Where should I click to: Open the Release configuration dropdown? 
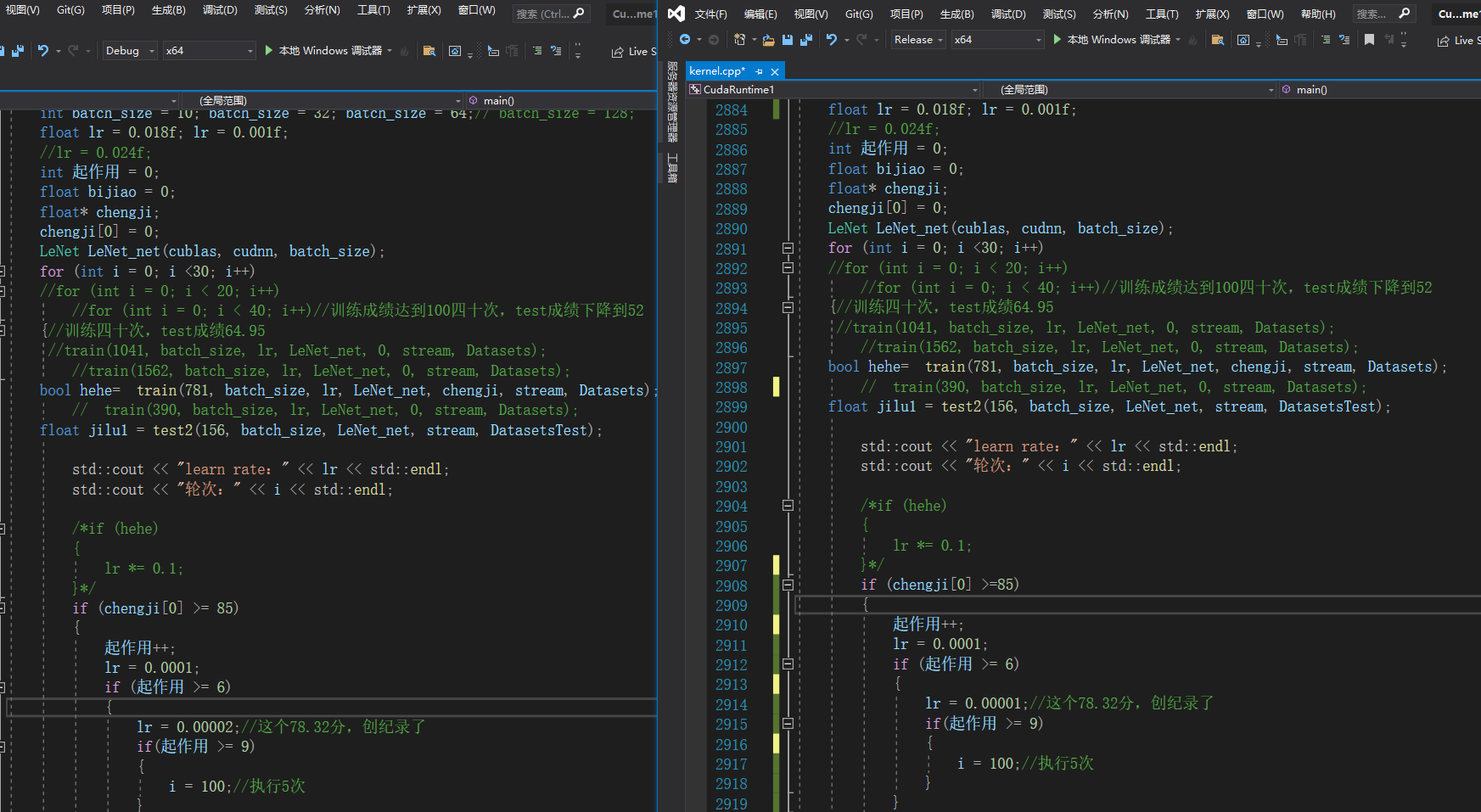pos(918,40)
